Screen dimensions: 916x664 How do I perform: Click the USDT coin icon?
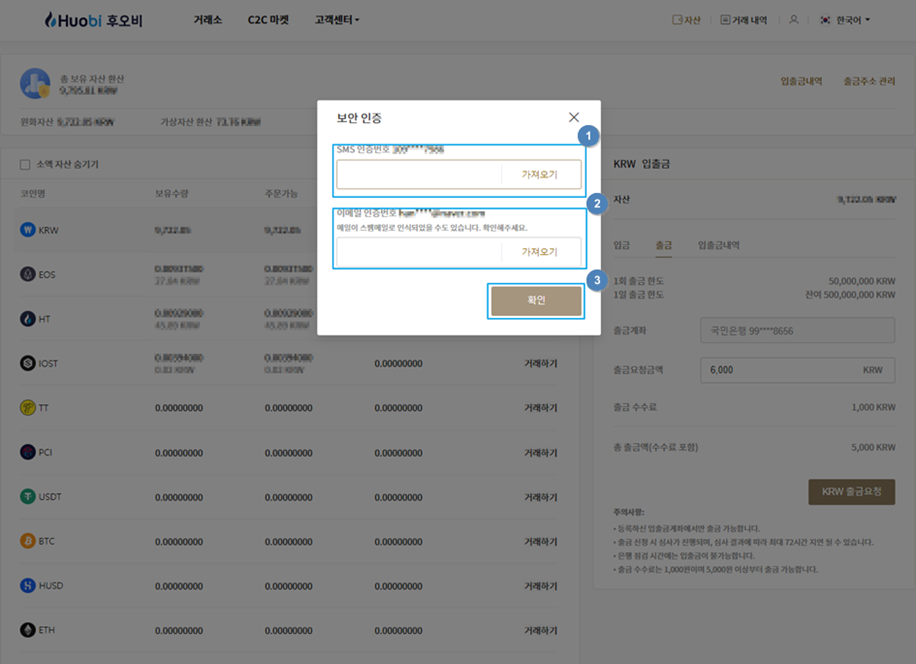click(27, 496)
